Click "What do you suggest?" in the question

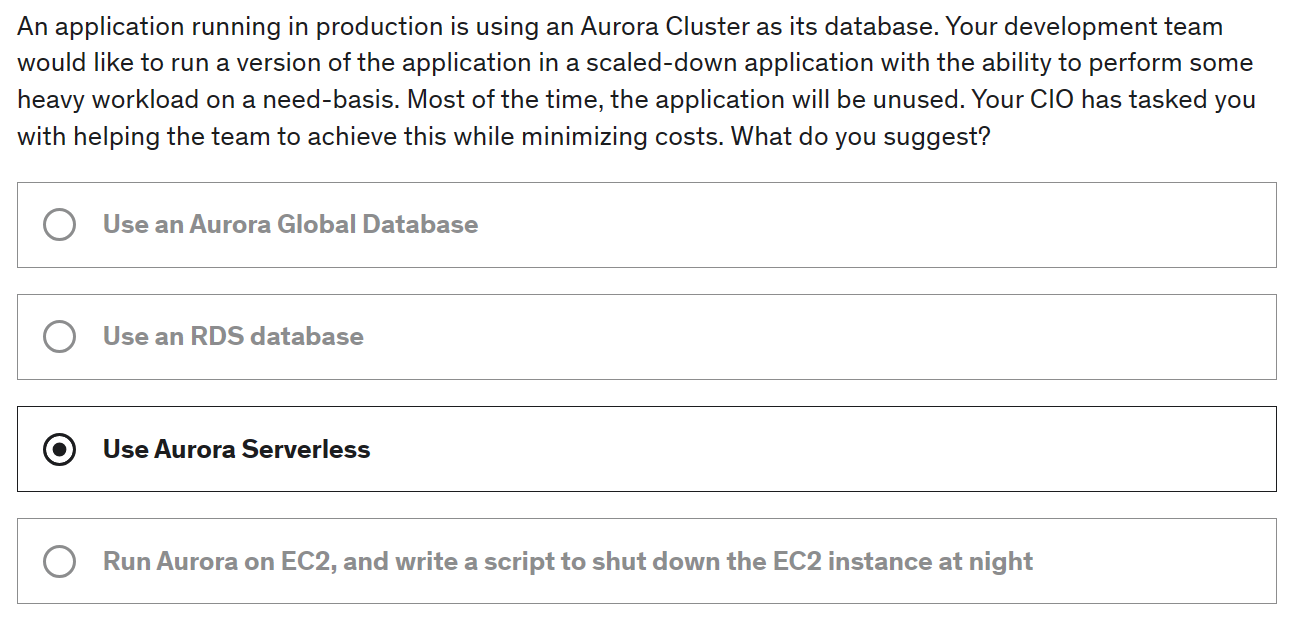860,136
